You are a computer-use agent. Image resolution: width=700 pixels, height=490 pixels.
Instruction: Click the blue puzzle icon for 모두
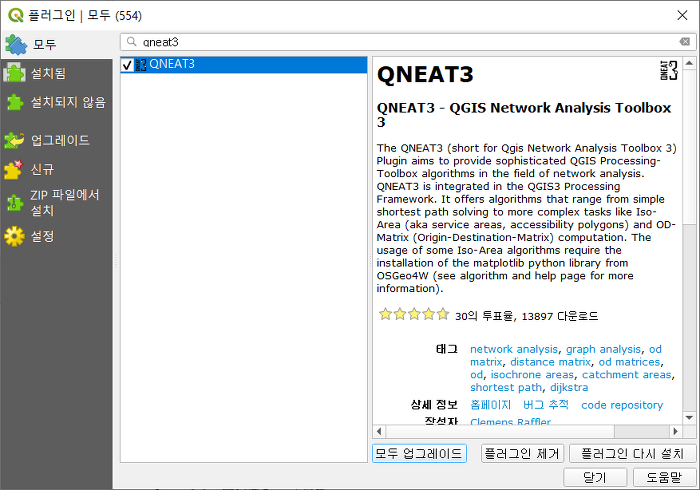[x=16, y=45]
